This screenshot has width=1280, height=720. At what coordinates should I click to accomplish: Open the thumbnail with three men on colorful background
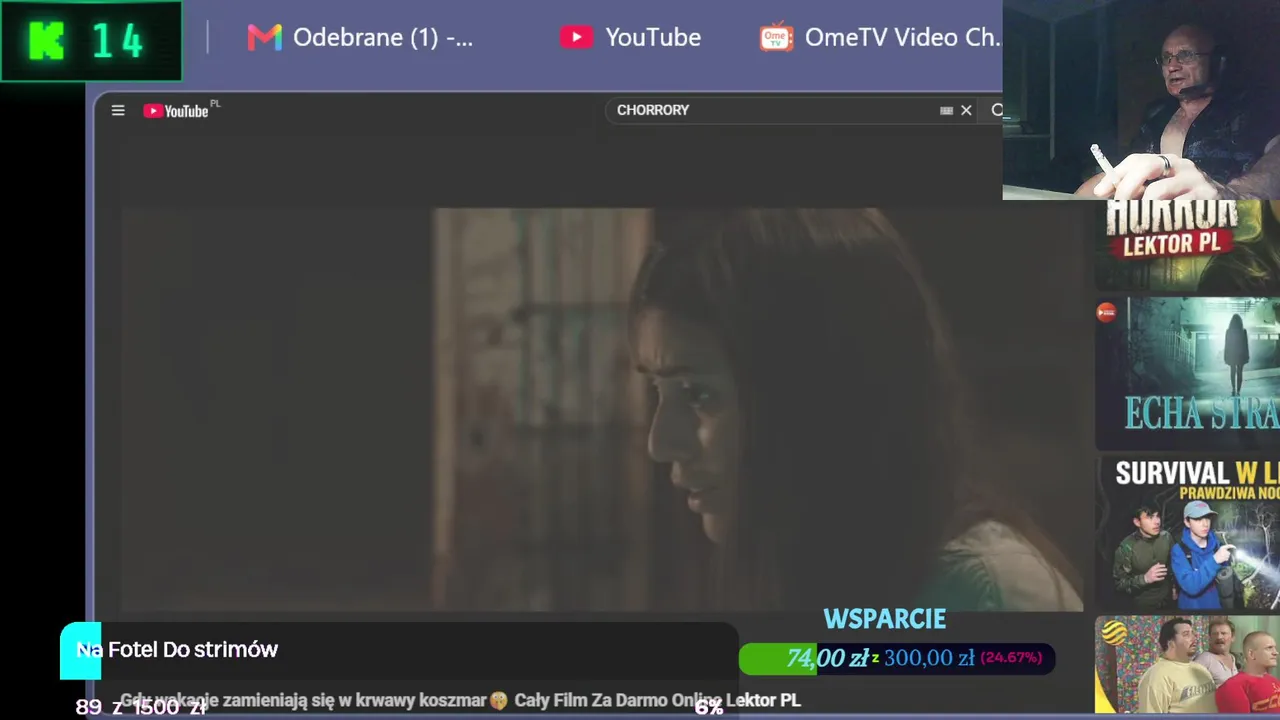(1187, 664)
